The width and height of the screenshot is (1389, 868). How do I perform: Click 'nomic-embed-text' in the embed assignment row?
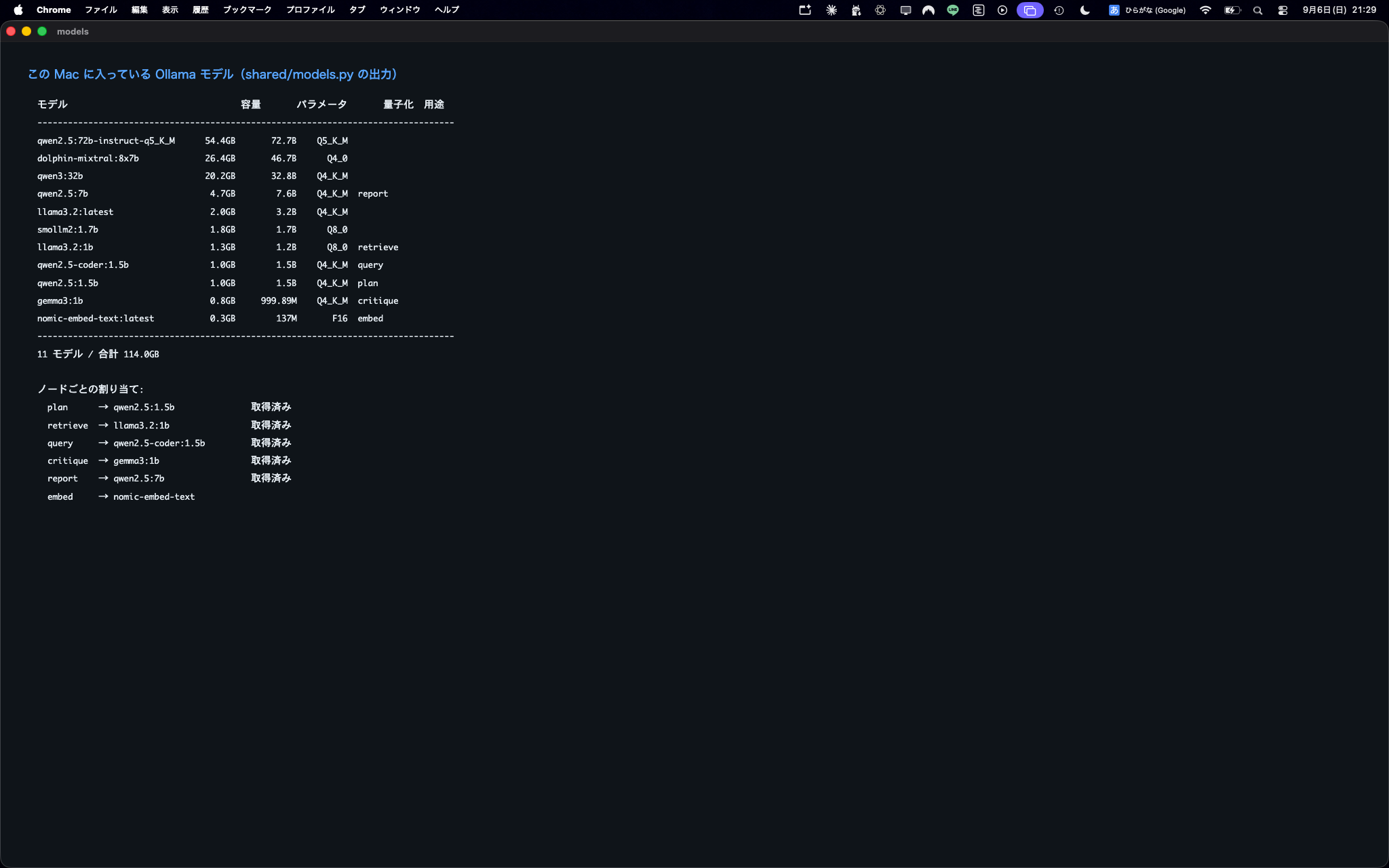coord(154,497)
